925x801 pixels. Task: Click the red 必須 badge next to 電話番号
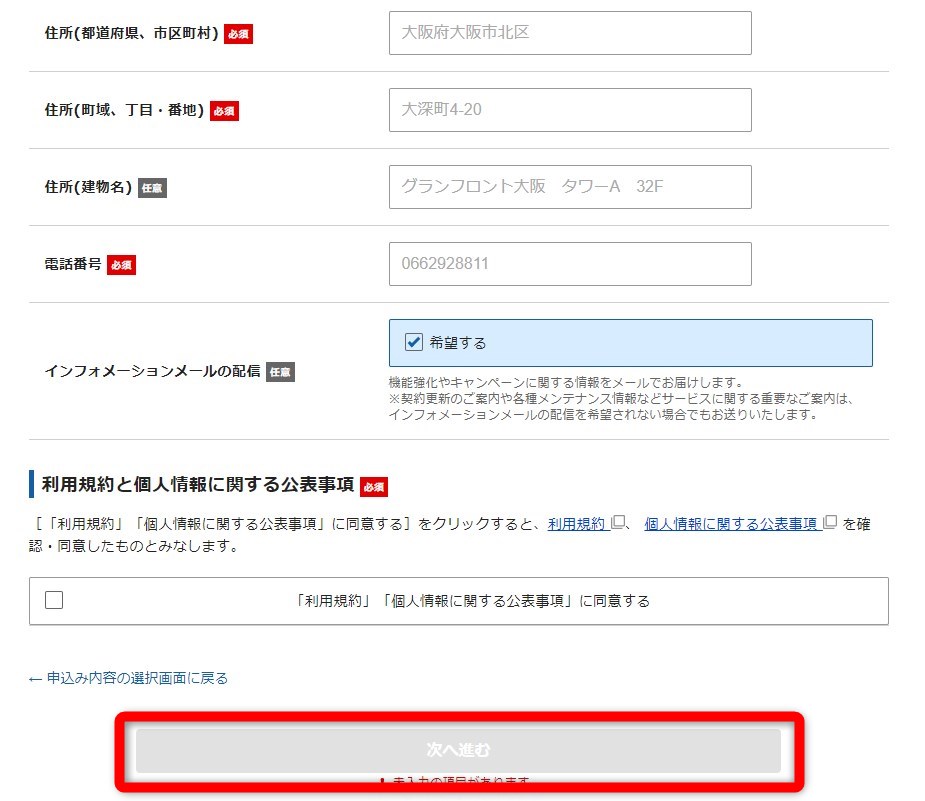click(121, 265)
